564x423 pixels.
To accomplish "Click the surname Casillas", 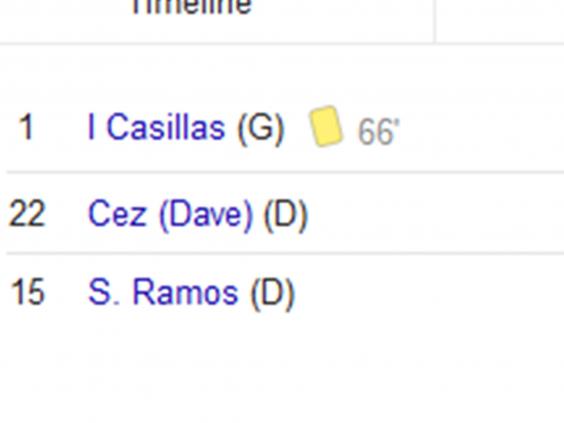I will (x=166, y=127).
